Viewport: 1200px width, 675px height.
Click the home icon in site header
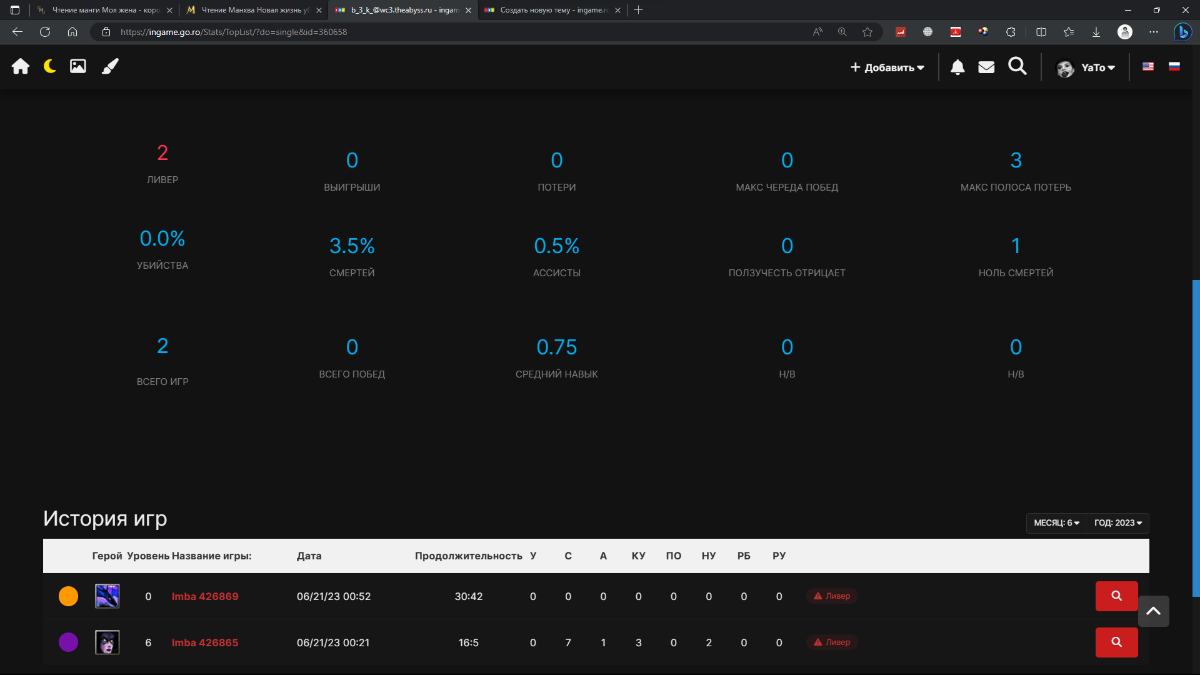tap(20, 67)
